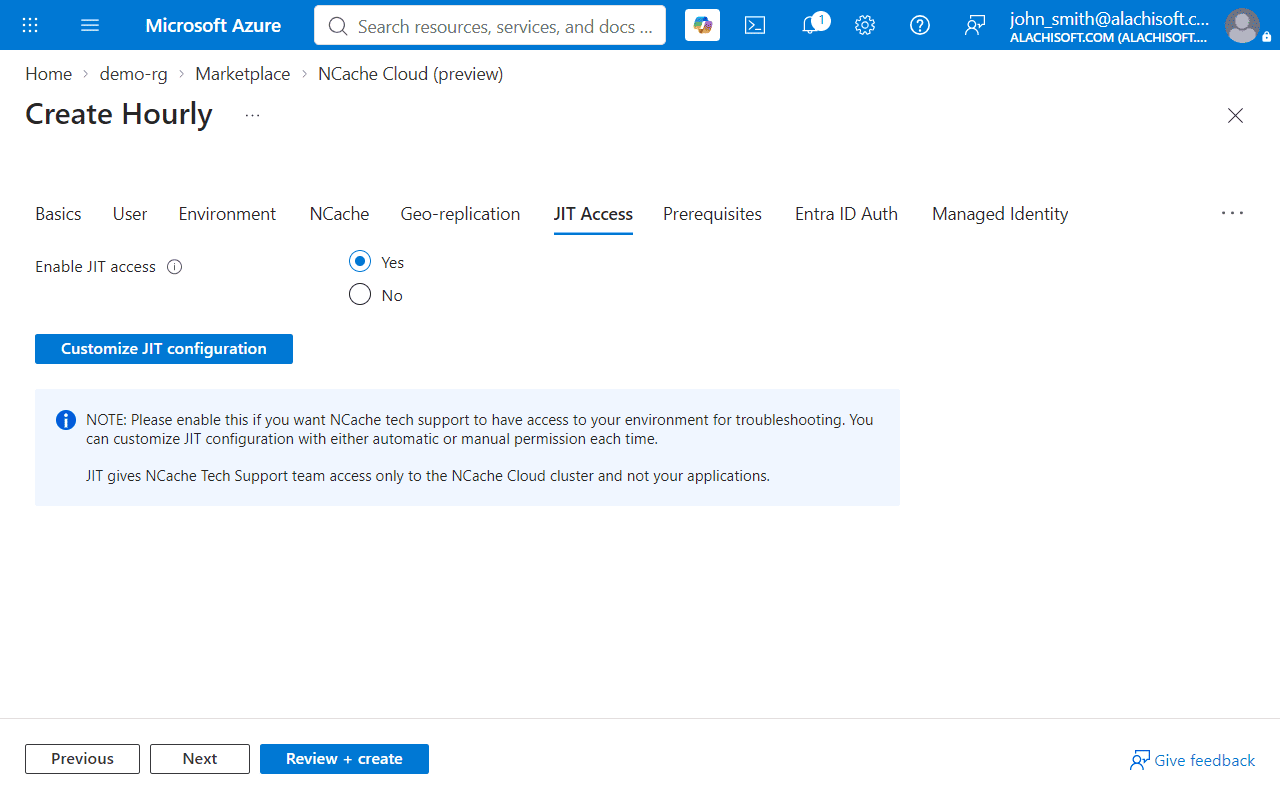Viewport: 1280px width, 800px height.
Task: Open the ellipsis next to Create Hourly title
Action: pyautogui.click(x=252, y=115)
